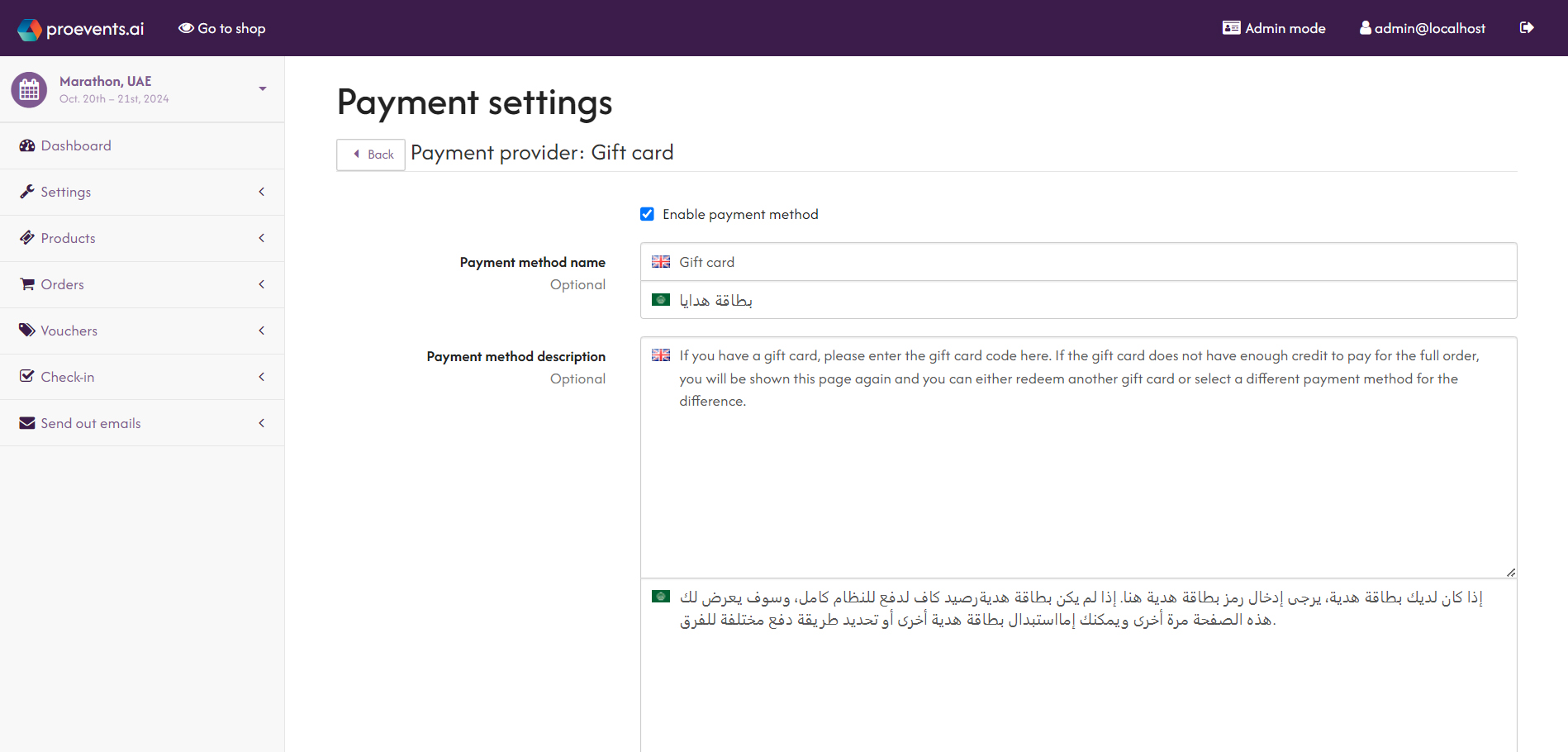Click the Back button
The width and height of the screenshot is (1568, 752).
tap(370, 155)
